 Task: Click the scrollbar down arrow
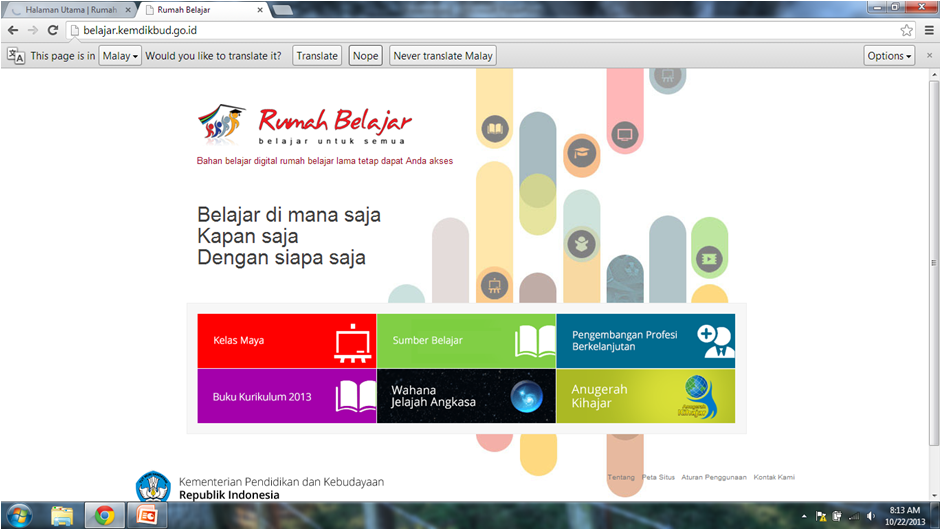[934, 496]
